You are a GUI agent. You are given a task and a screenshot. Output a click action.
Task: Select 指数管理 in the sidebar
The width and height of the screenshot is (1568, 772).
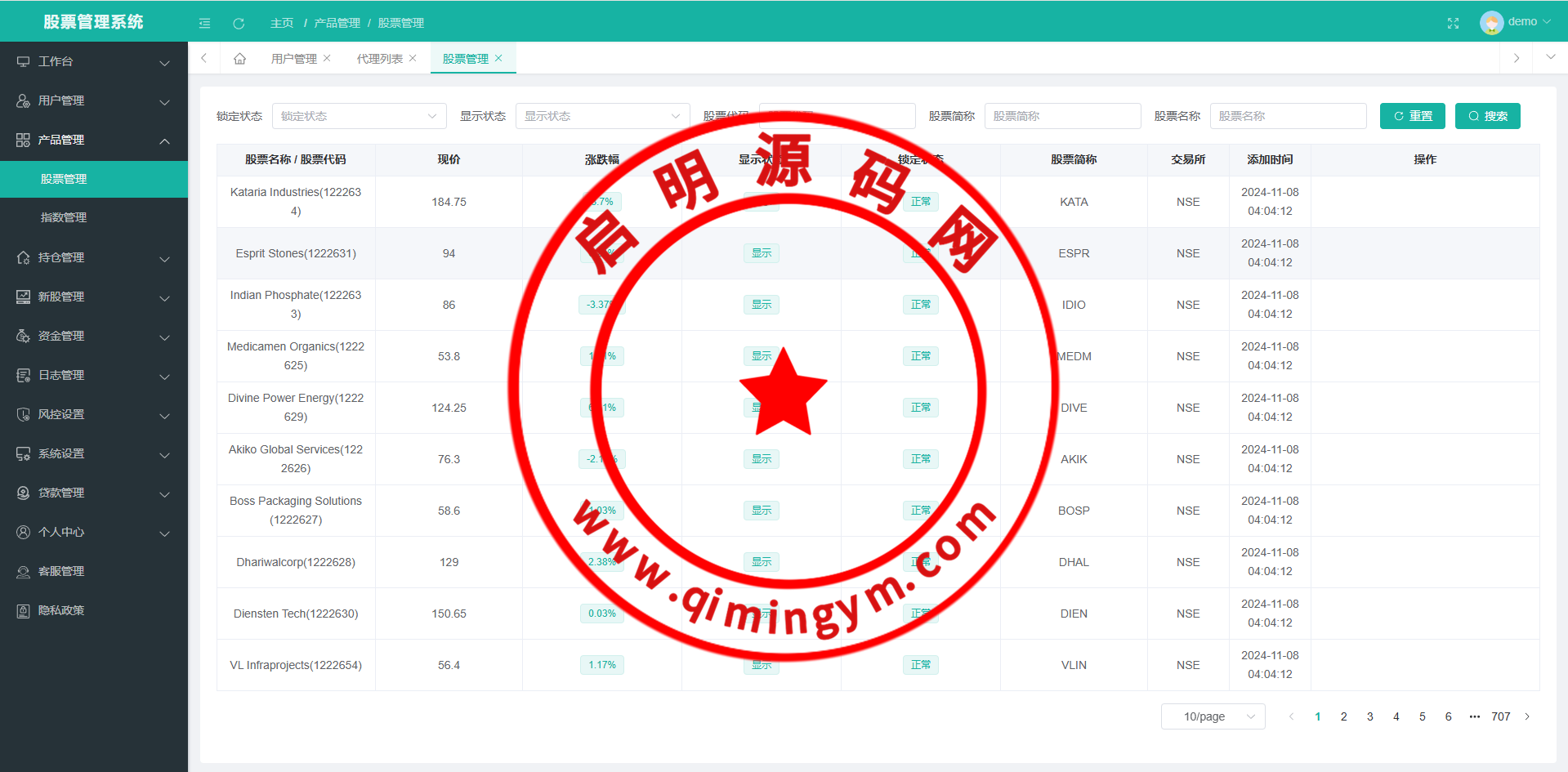(x=64, y=217)
